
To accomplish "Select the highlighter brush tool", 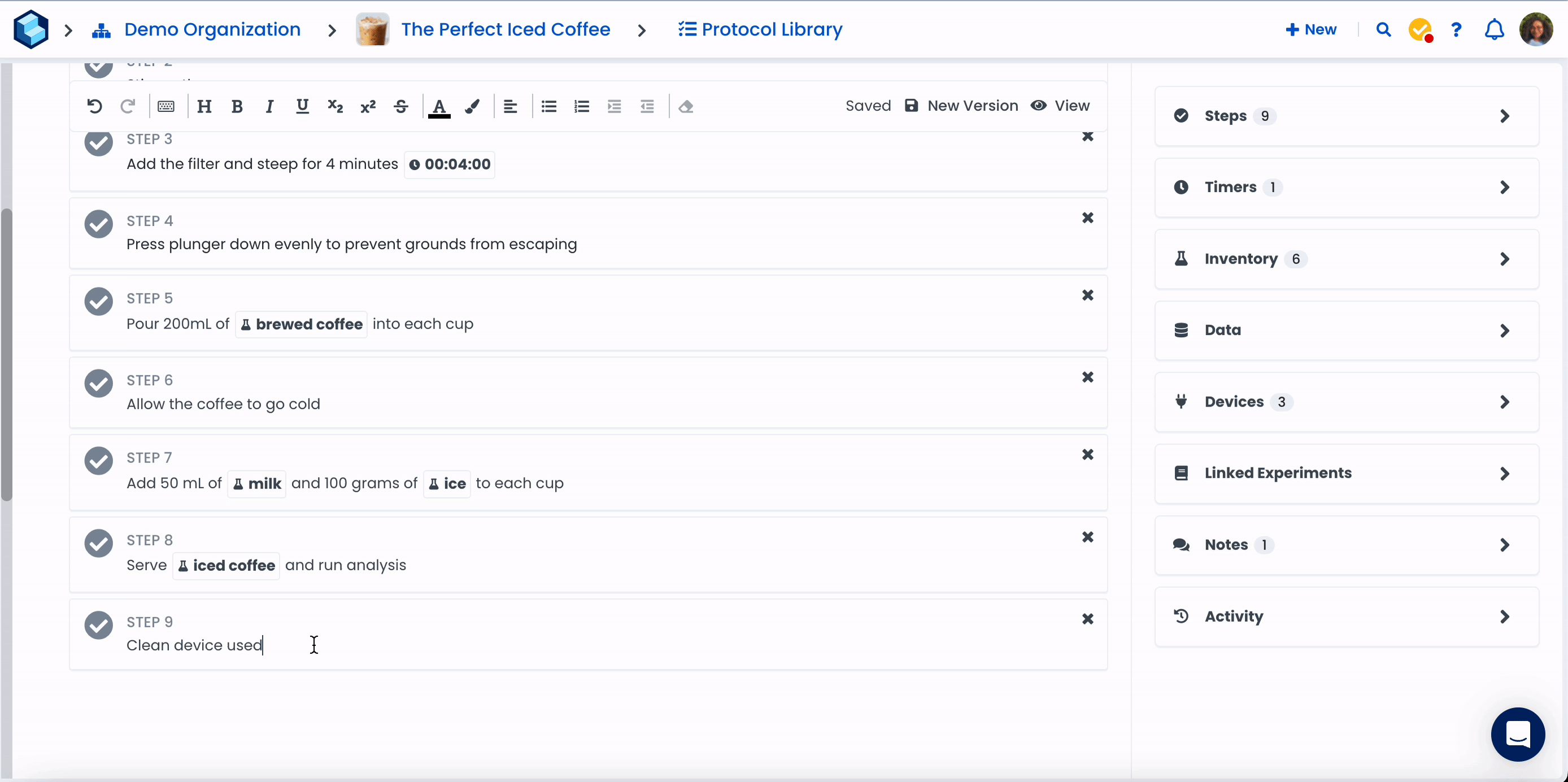I will (x=472, y=107).
